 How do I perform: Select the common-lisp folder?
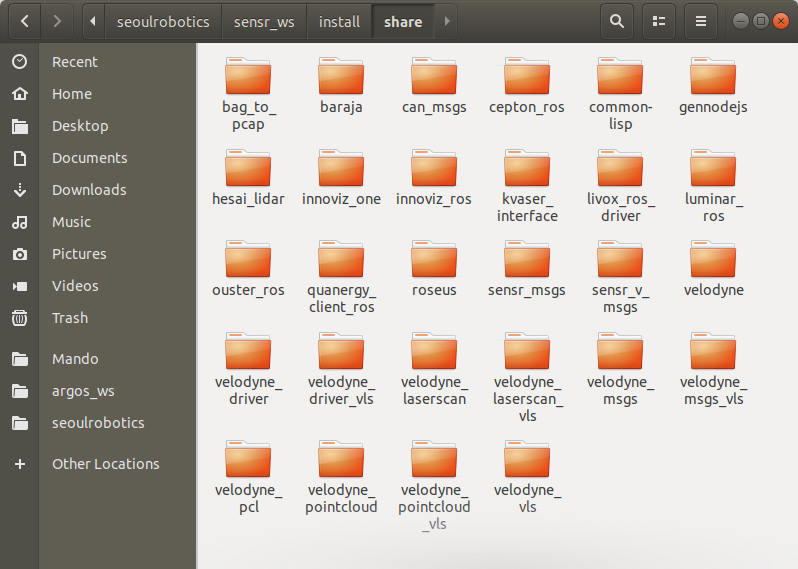click(x=620, y=94)
